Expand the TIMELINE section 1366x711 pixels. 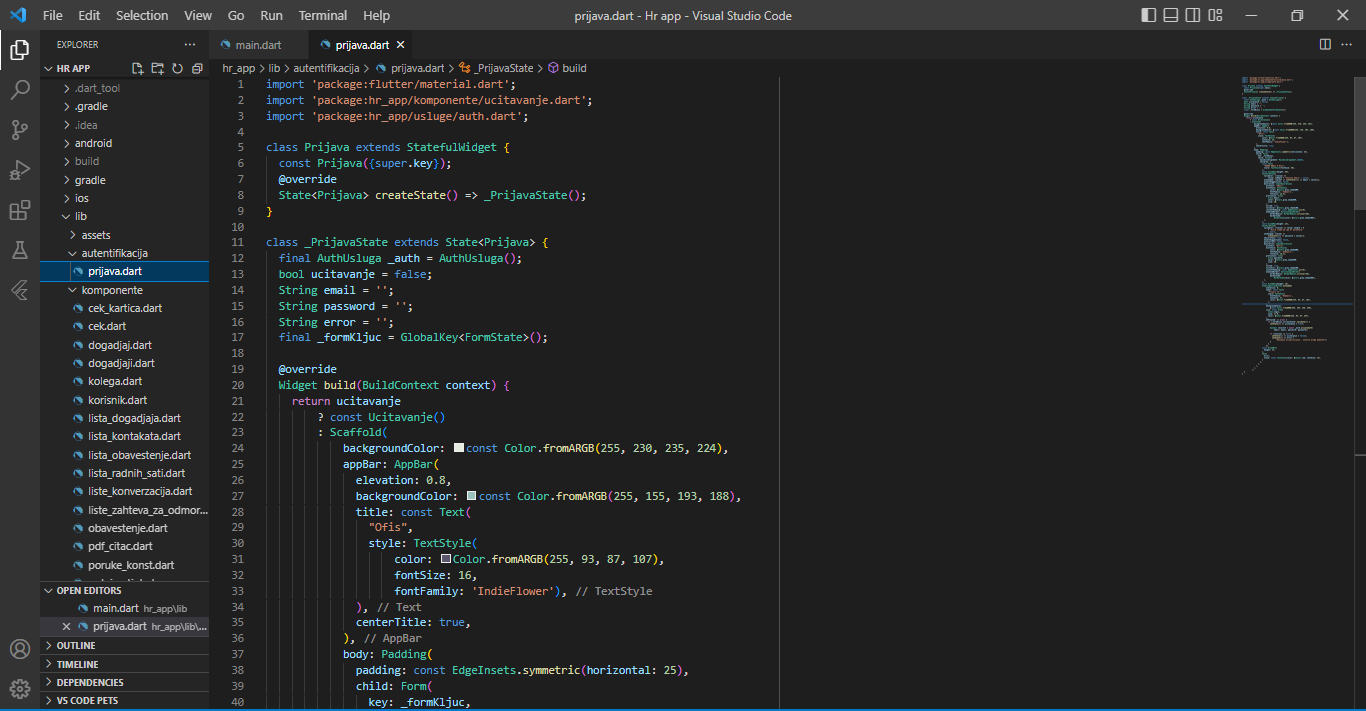coord(124,664)
